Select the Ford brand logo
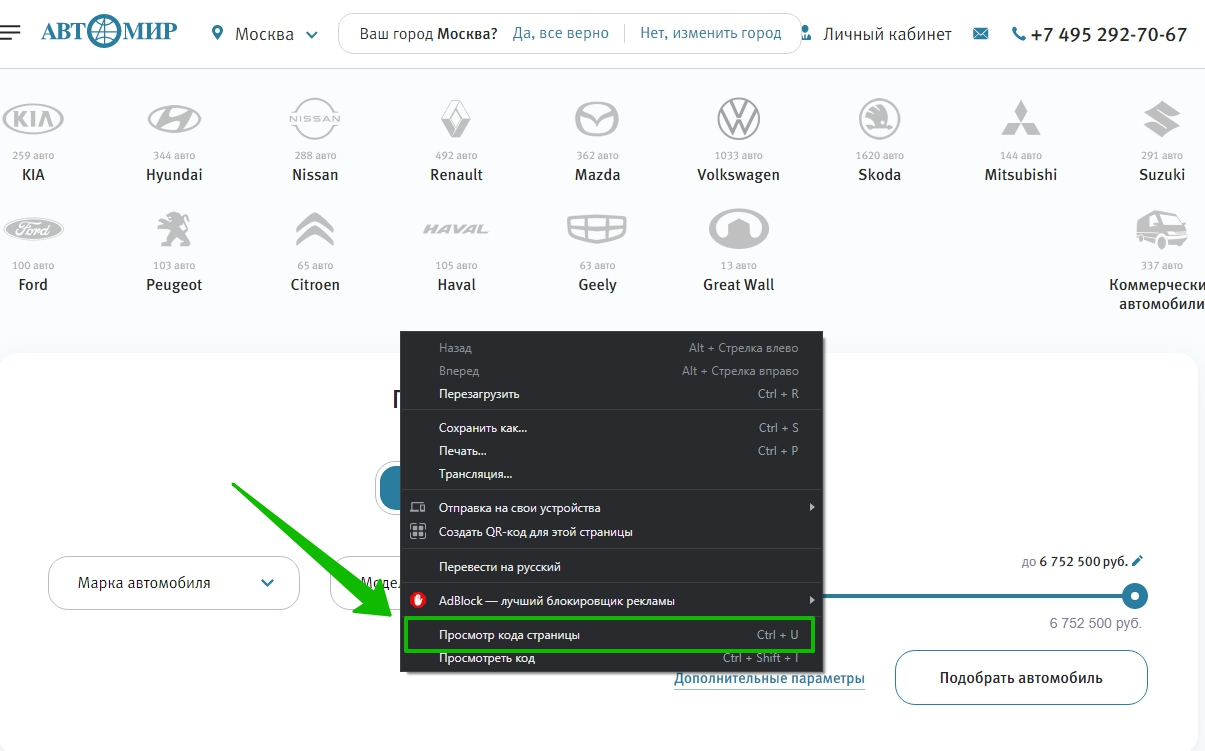This screenshot has width=1205, height=751. 33,230
